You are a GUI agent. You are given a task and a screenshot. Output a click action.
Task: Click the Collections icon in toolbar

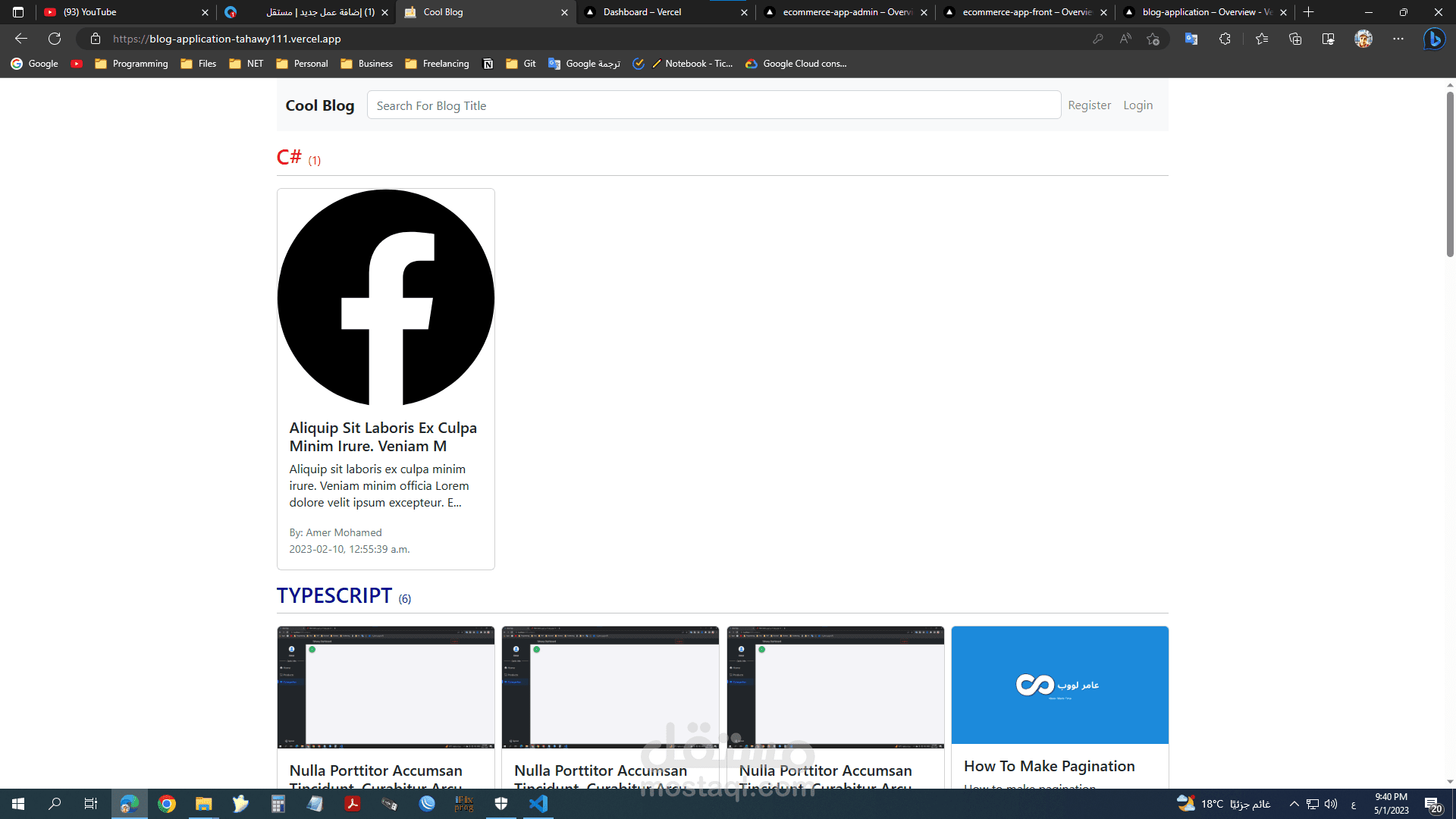[x=1295, y=39]
